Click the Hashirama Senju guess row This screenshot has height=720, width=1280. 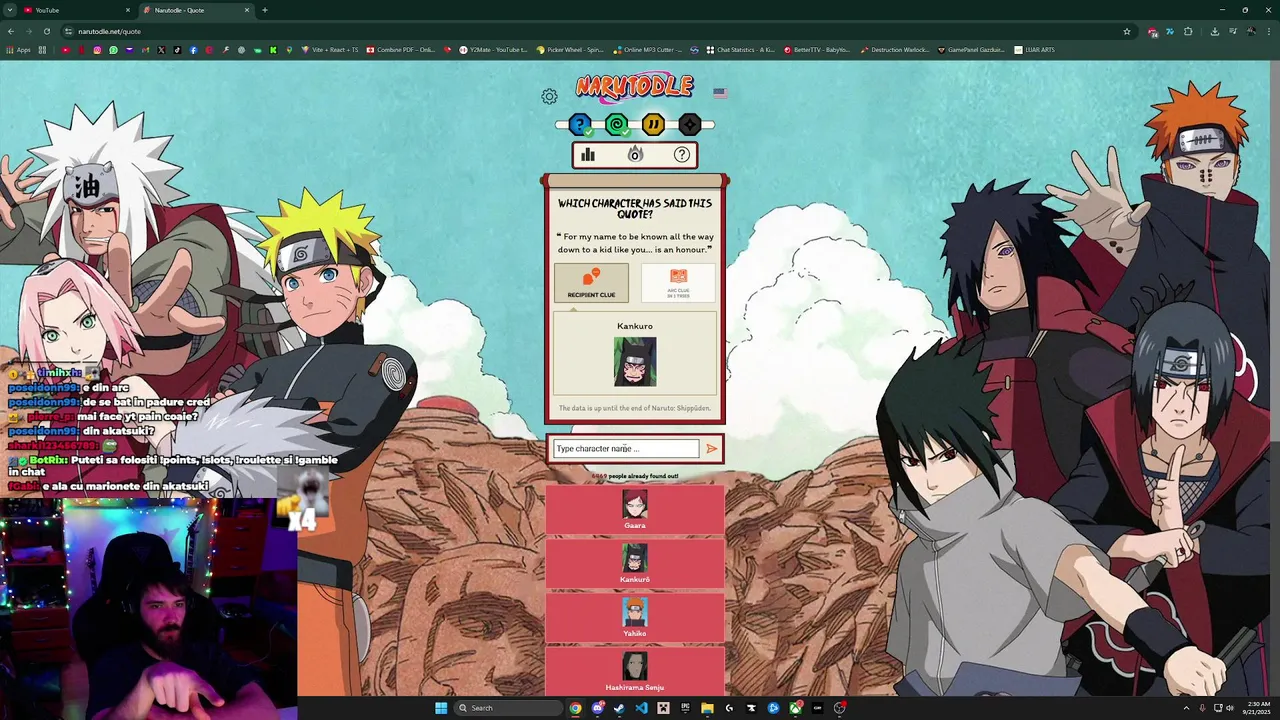(635, 671)
